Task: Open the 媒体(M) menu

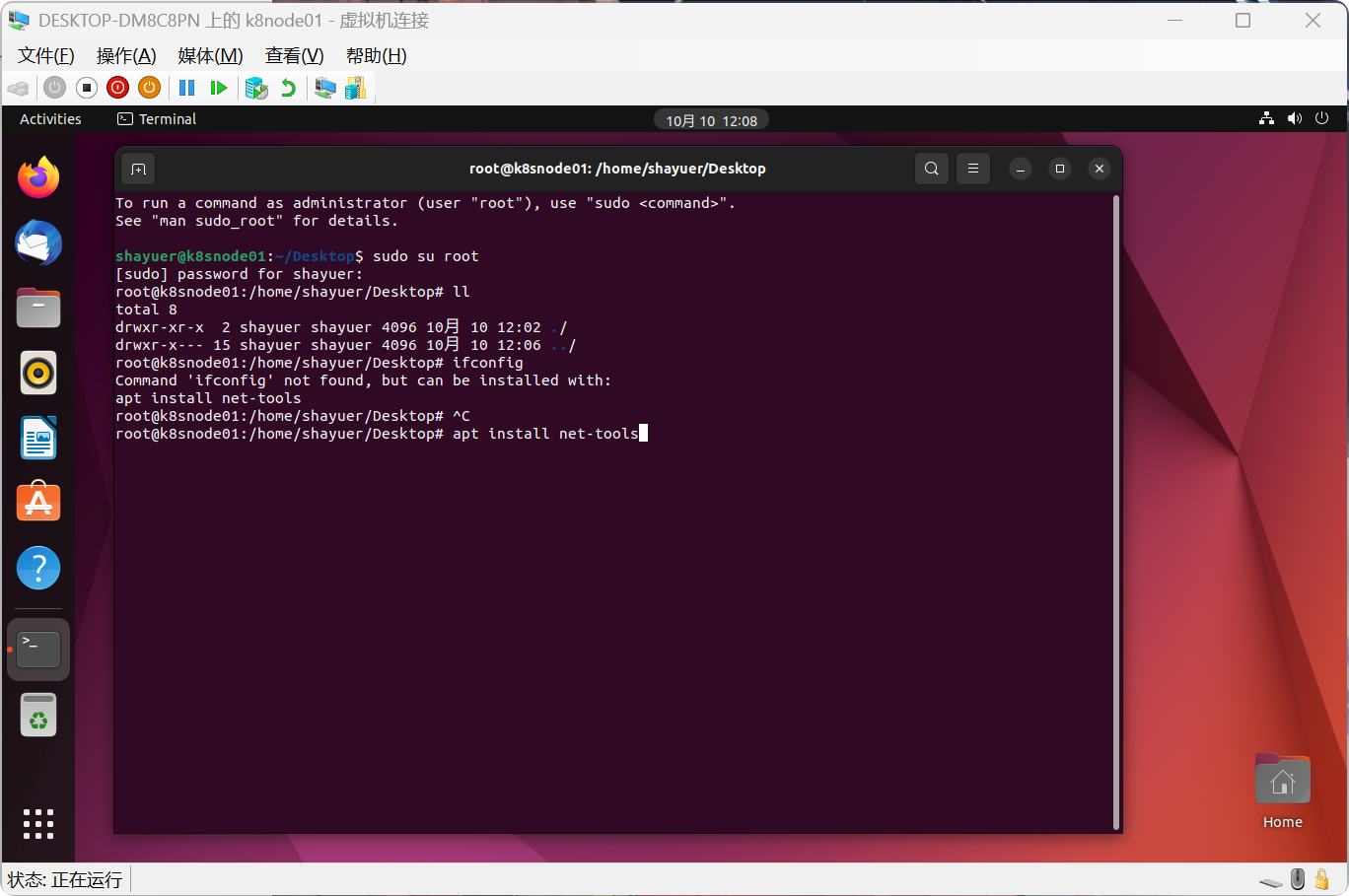Action: pyautogui.click(x=210, y=56)
